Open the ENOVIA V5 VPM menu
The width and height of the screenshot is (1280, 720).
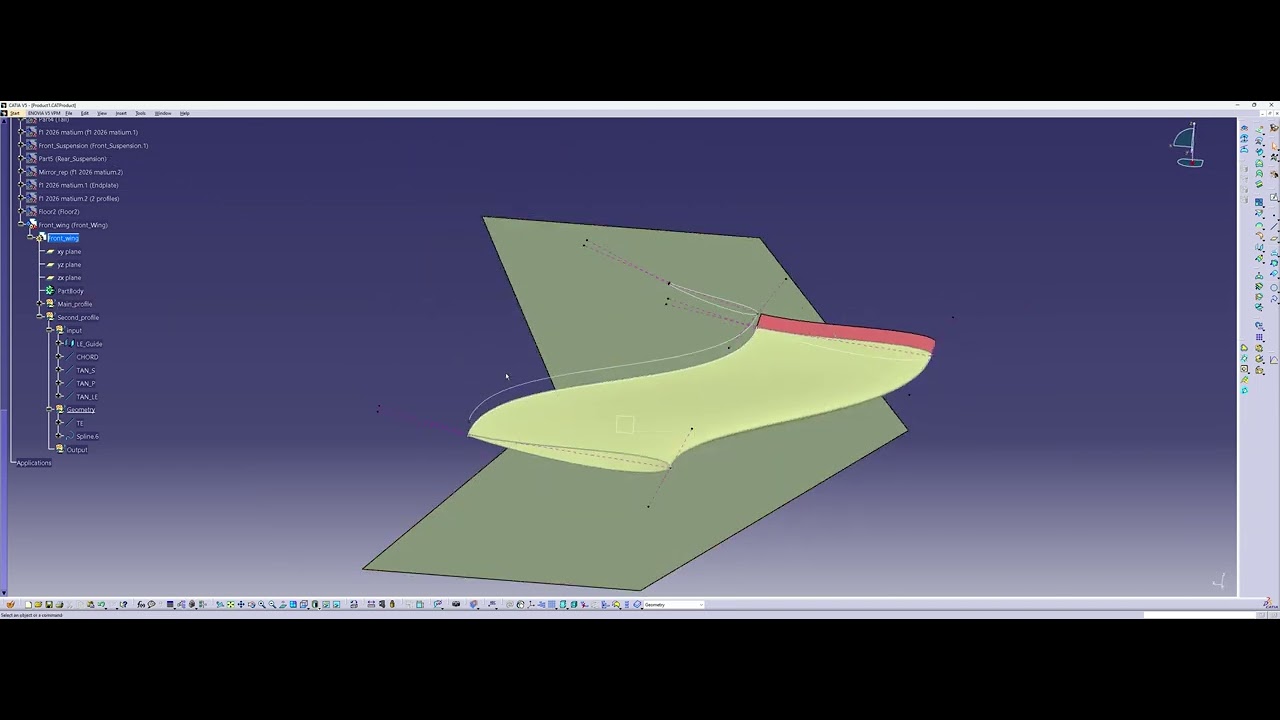tap(44, 113)
